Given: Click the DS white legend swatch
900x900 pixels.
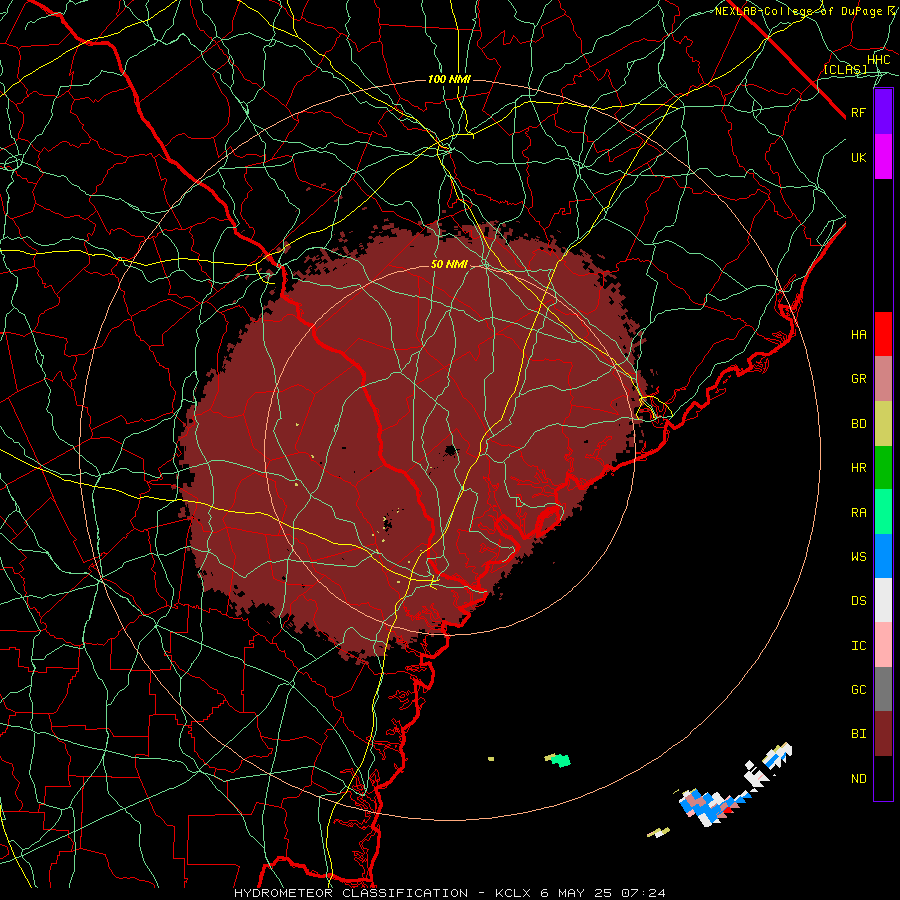Looking at the screenshot, I should pos(883,600).
